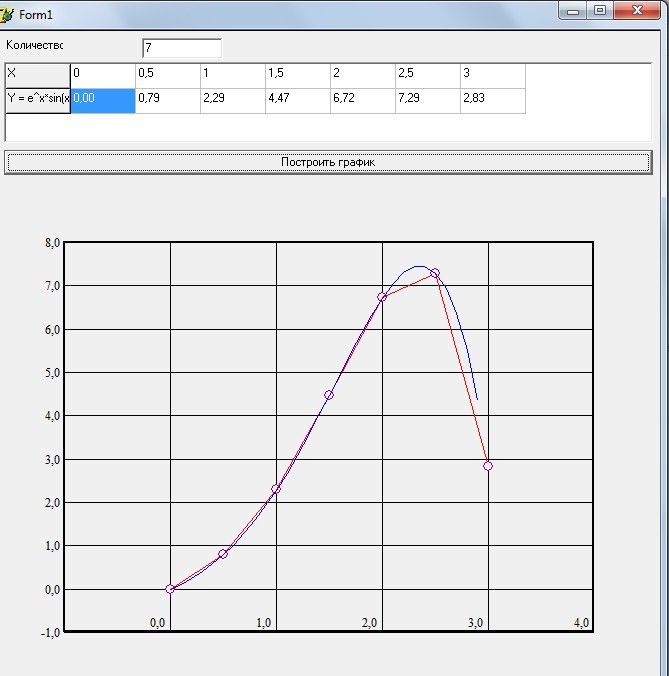This screenshot has width=669, height=676.
Task: Click the 'Количество' label
Action: 34,45
